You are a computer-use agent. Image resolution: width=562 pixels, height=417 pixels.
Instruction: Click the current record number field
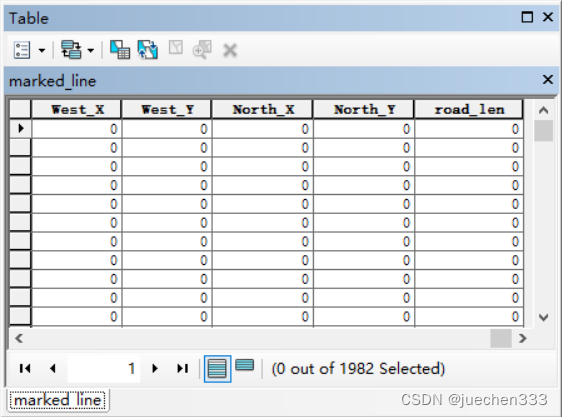[x=104, y=368]
